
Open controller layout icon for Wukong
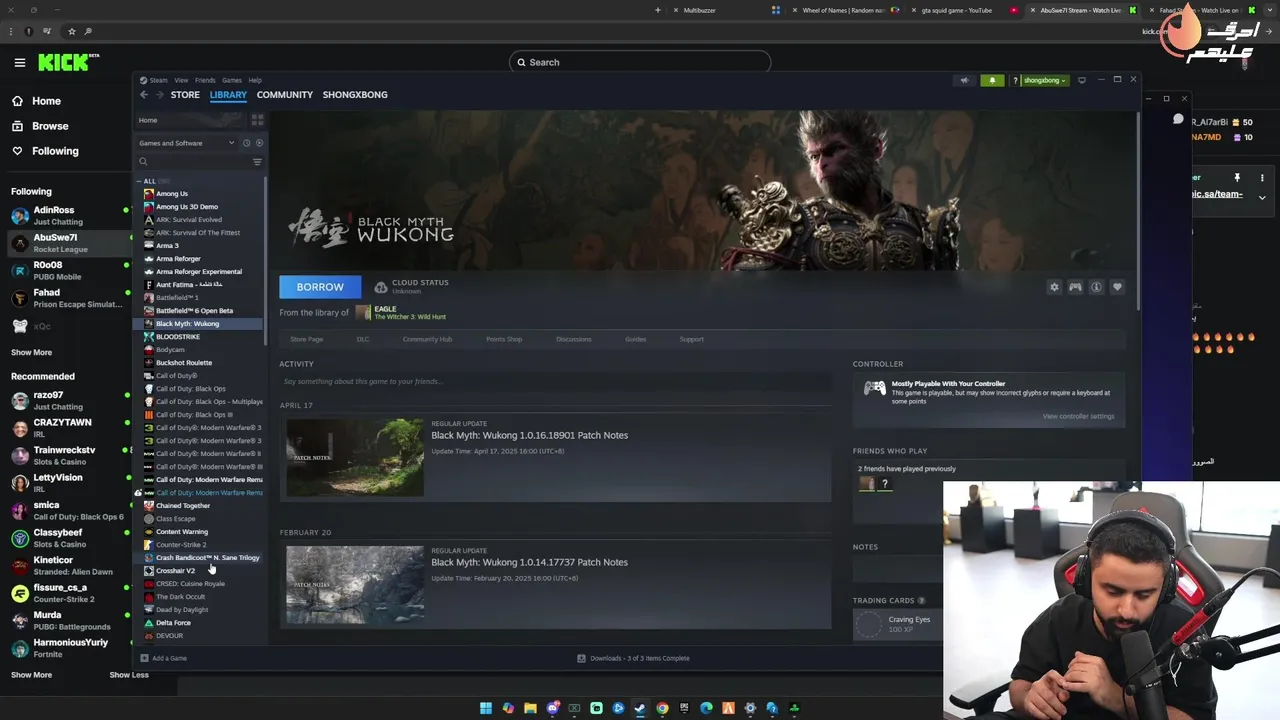tap(1075, 287)
